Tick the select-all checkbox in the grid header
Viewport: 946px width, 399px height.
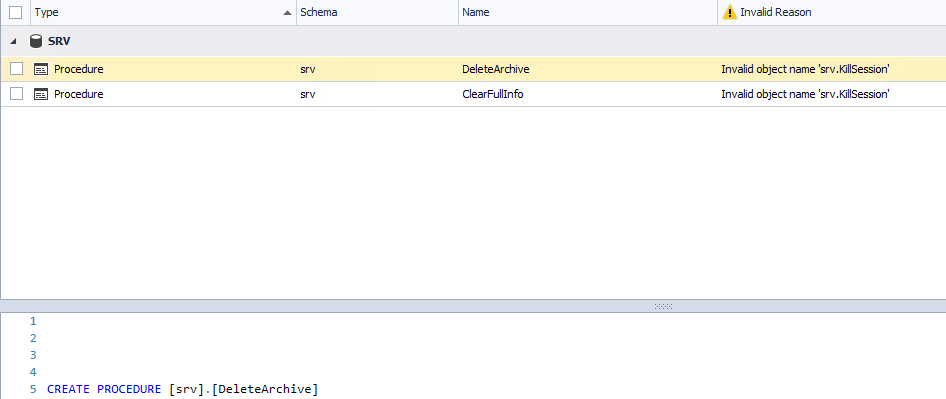click(x=16, y=12)
